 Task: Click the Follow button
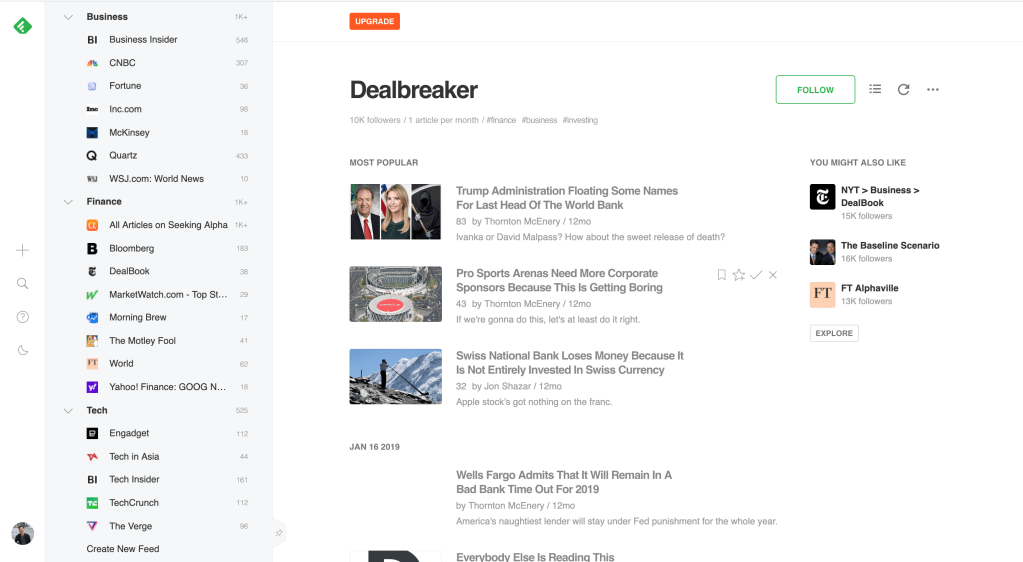(x=815, y=89)
